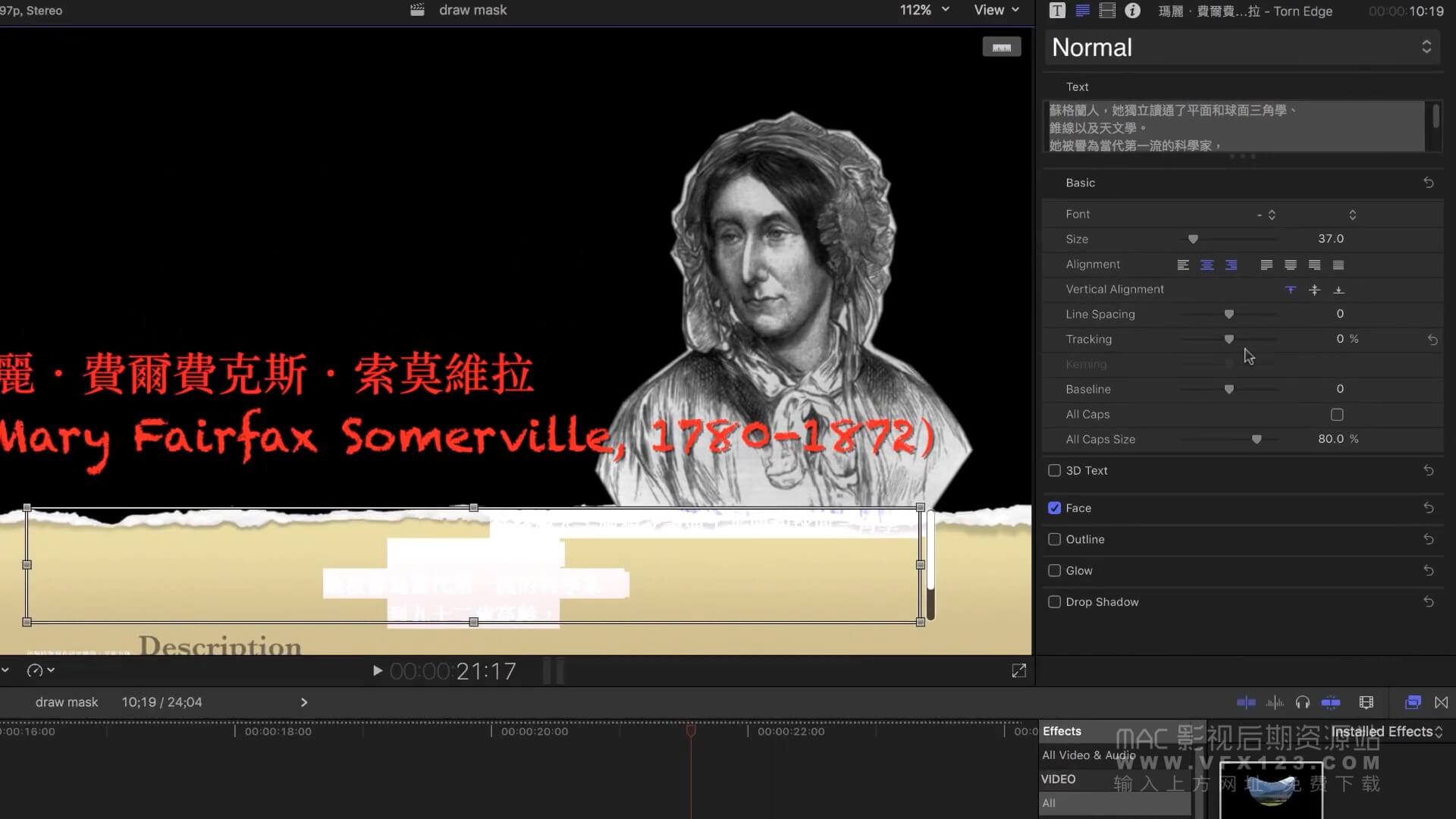Open the Video inspector filmstrip icon
The width and height of the screenshot is (1456, 819).
click(x=1107, y=11)
